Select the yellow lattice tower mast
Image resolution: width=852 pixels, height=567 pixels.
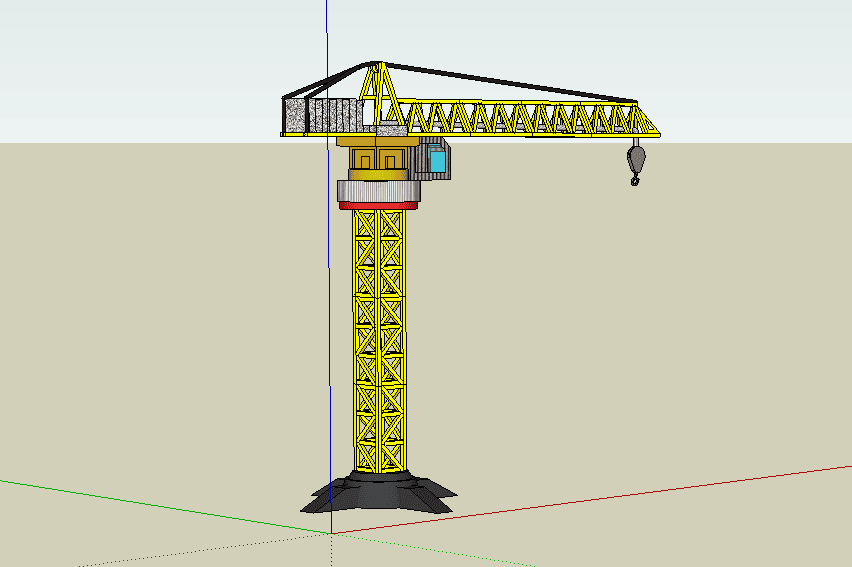[x=379, y=341]
